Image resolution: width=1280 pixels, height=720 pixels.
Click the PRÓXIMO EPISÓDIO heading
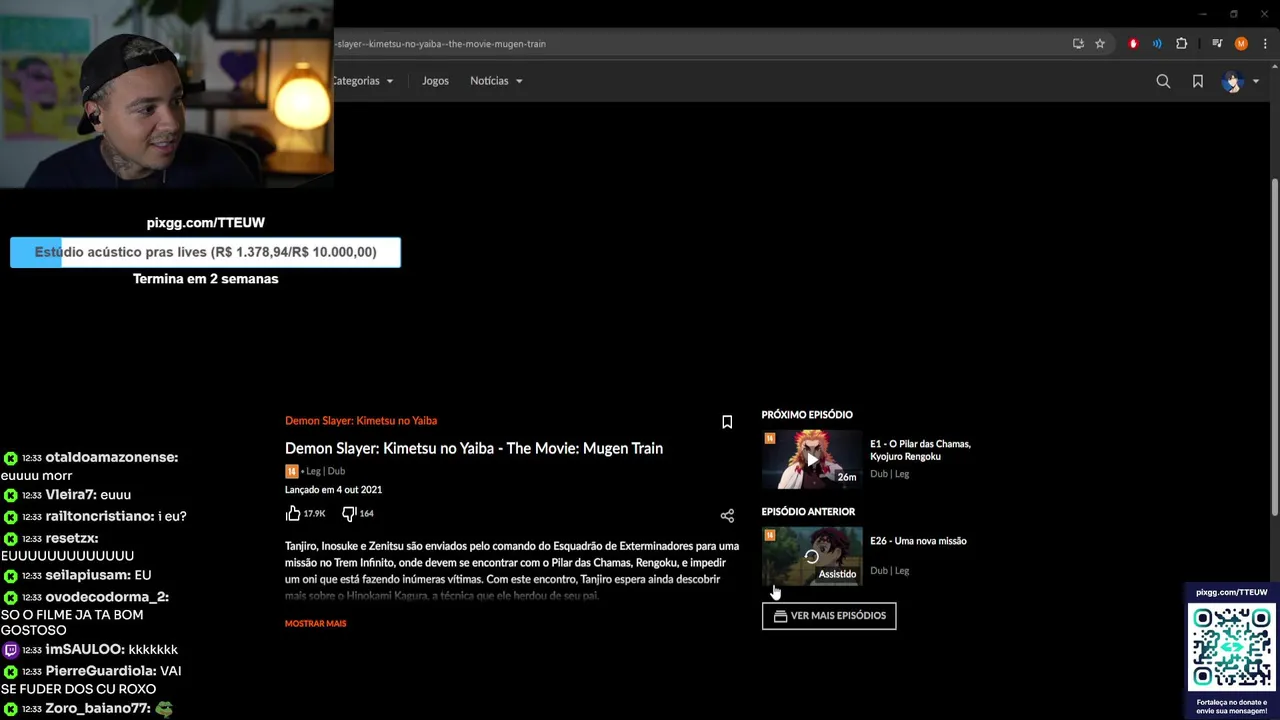pos(807,415)
